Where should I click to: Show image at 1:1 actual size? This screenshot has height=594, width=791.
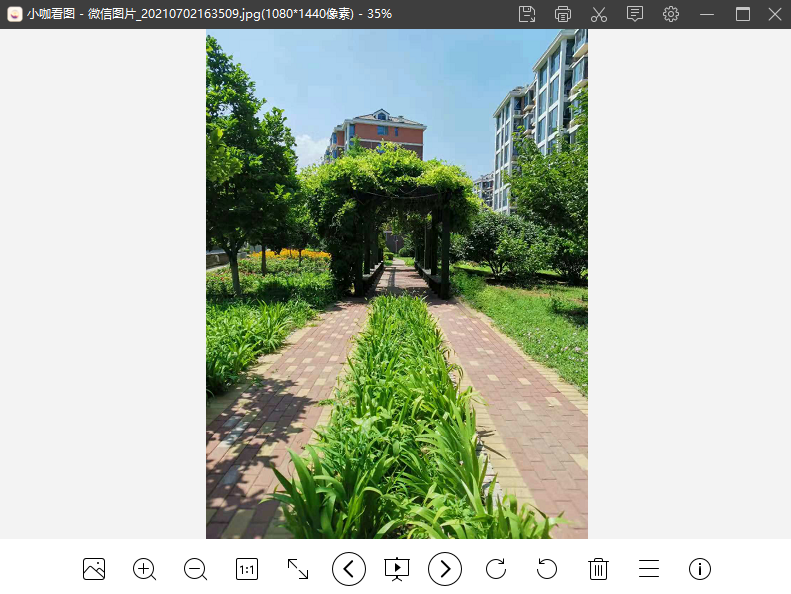[247, 569]
